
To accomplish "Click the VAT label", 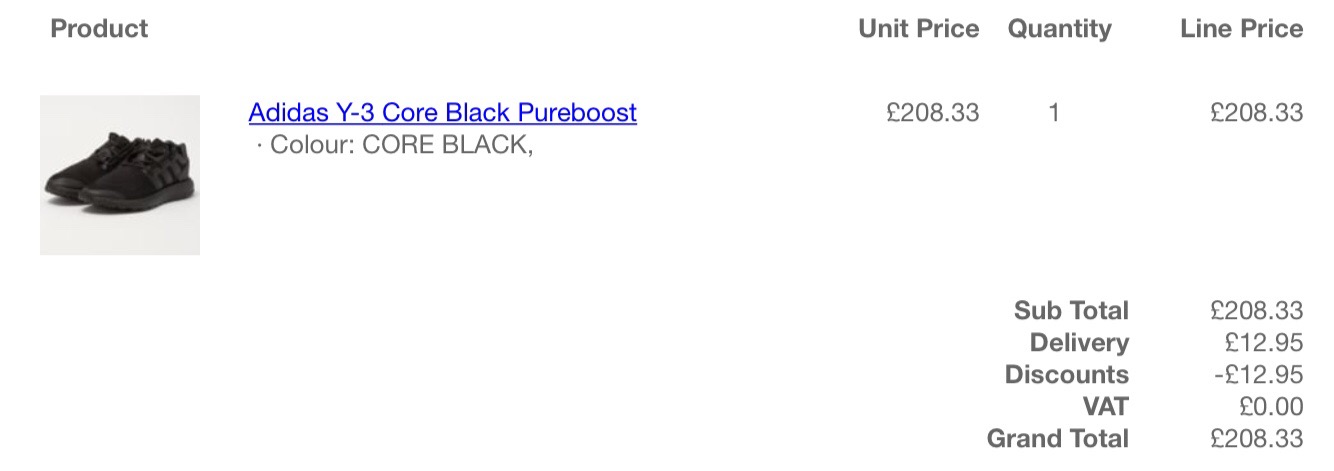I will 1104,407.
